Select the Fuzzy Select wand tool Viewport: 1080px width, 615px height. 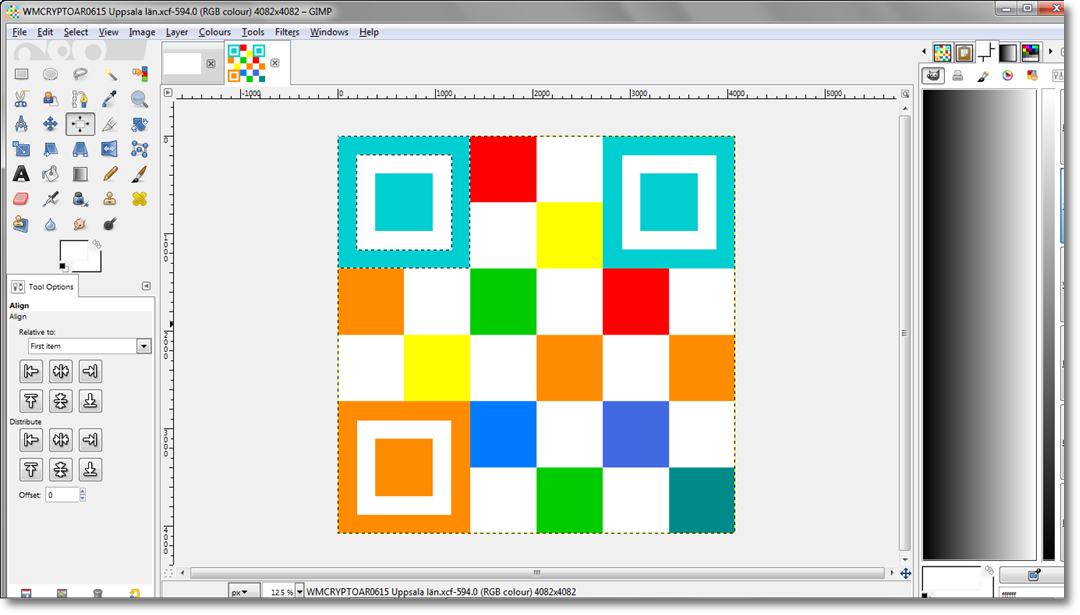pyautogui.click(x=110, y=74)
